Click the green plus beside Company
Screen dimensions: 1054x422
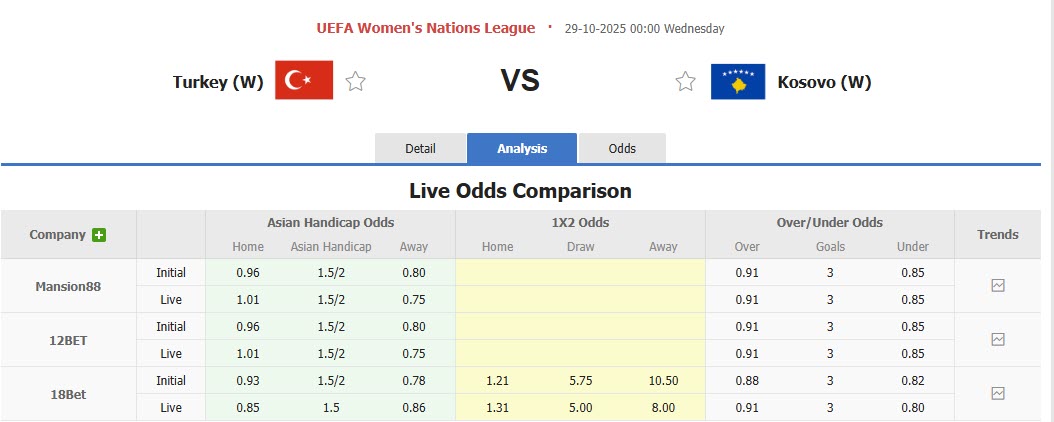point(99,235)
